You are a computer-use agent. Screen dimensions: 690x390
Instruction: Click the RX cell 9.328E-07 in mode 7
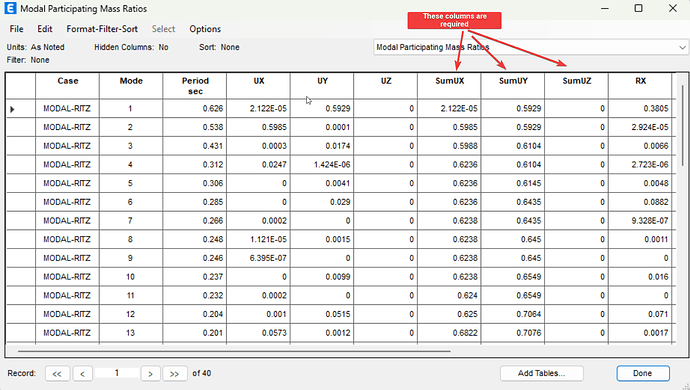(640, 221)
